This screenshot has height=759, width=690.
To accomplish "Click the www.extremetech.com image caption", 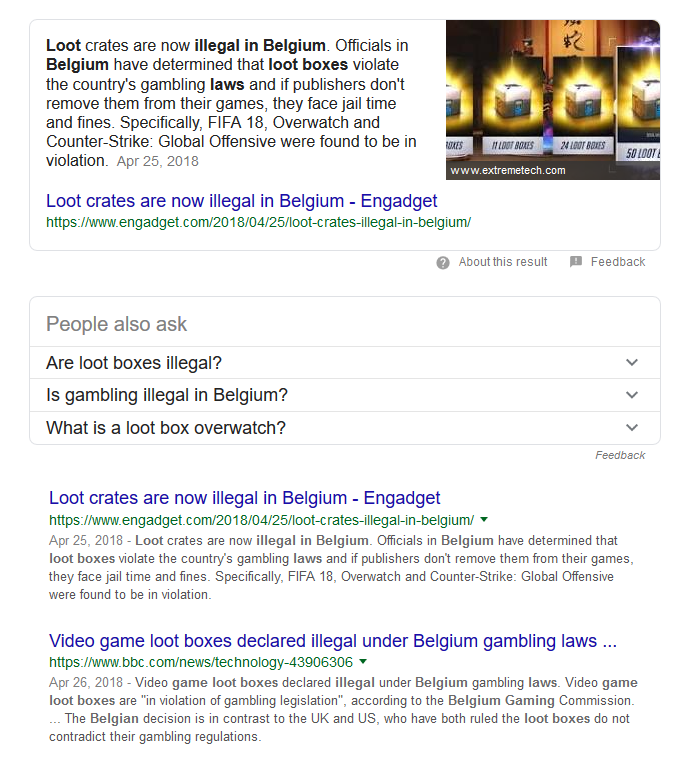I will click(507, 170).
